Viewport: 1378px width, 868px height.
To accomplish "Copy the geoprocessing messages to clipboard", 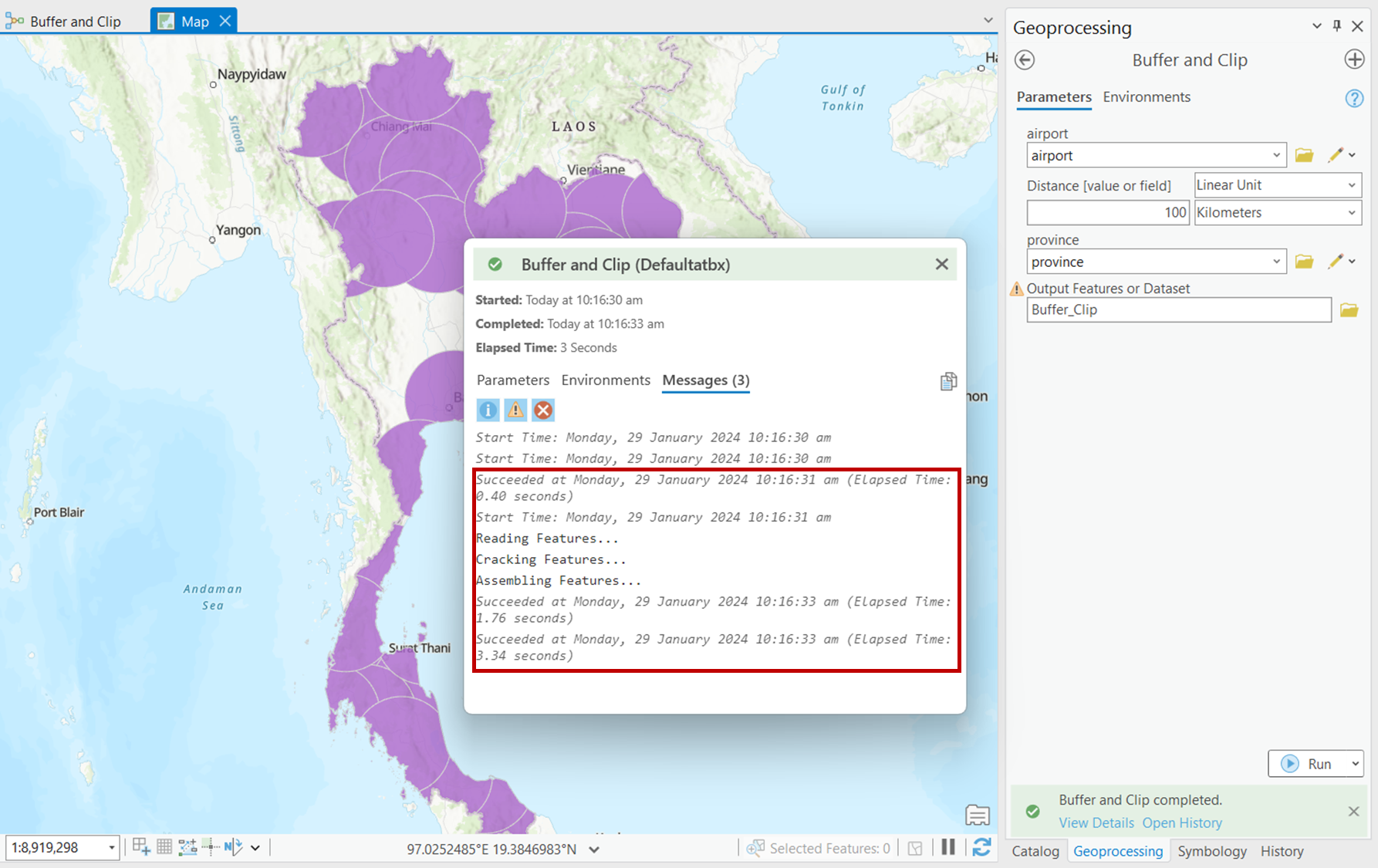I will tap(948, 380).
